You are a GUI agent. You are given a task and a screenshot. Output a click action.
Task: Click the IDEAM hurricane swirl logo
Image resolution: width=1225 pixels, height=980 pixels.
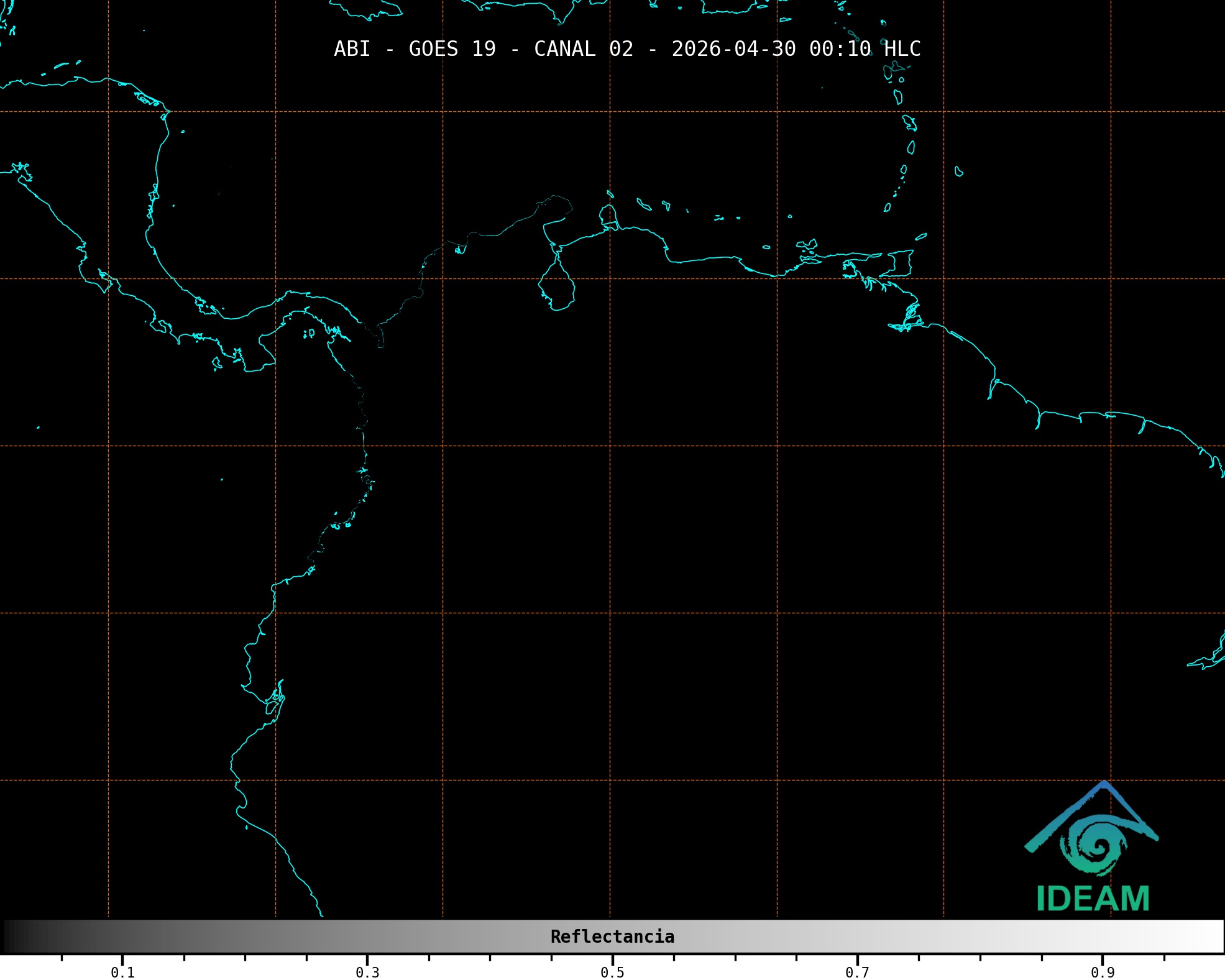pos(1094,846)
